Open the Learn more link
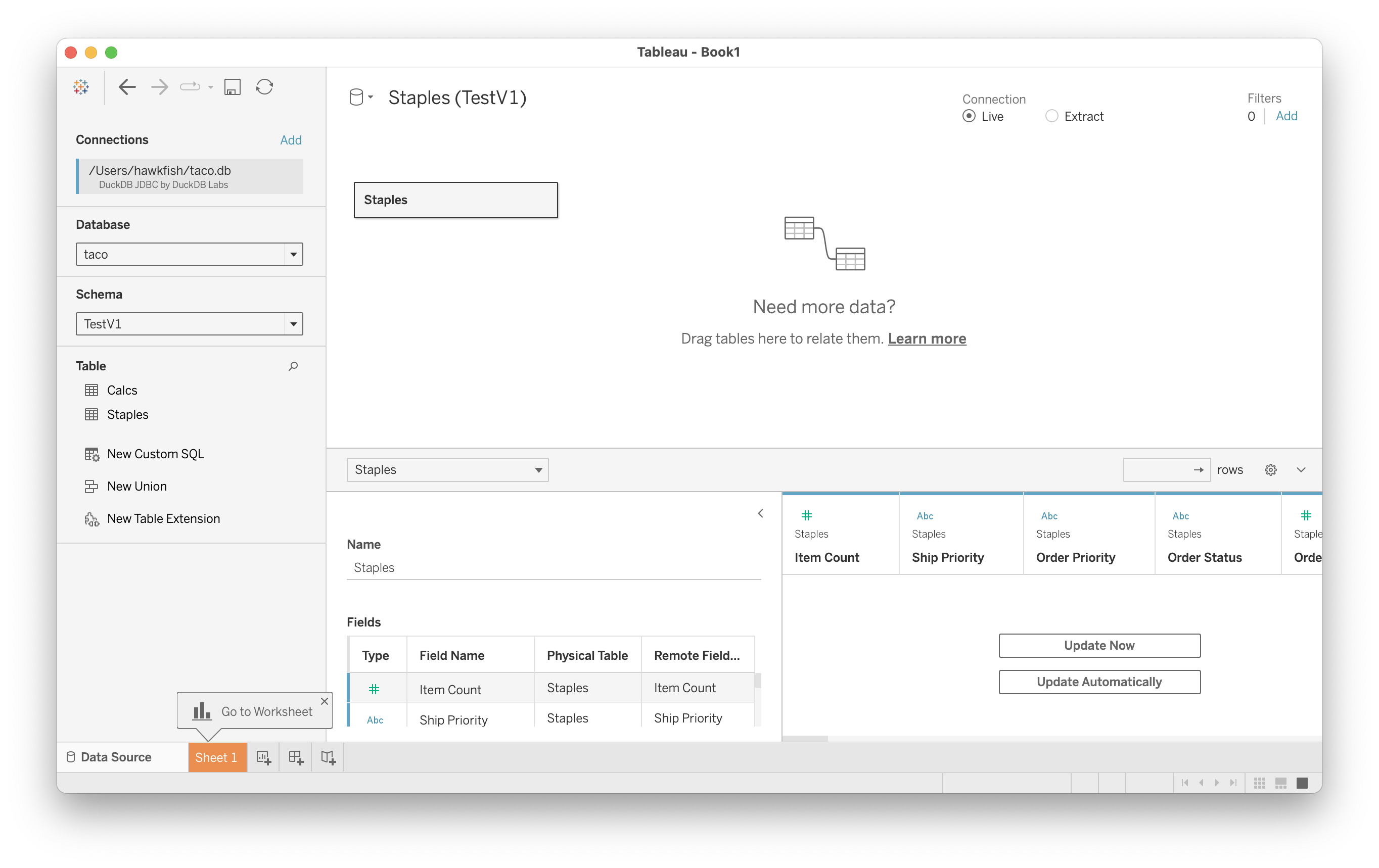 (927, 339)
